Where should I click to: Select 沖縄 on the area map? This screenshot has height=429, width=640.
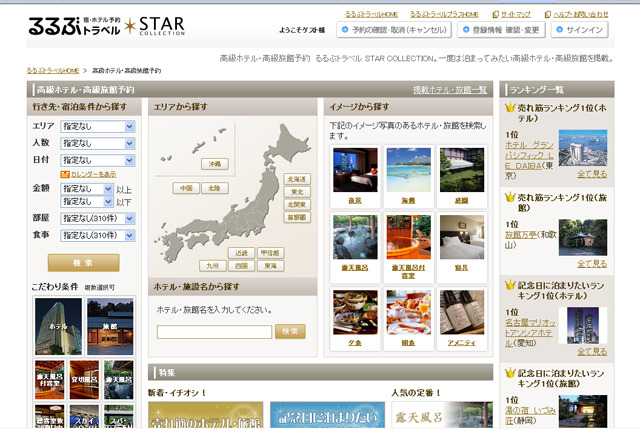tap(215, 164)
